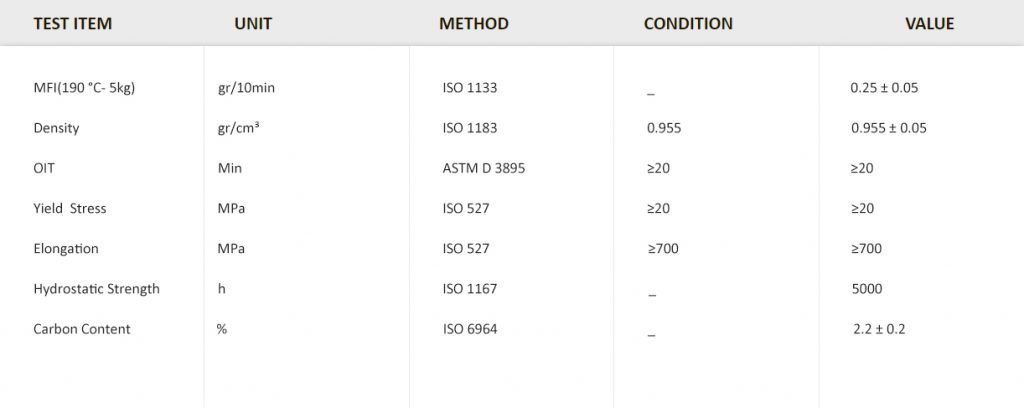Click the CONDITION column header
1024x408 pixels.
coord(688,24)
